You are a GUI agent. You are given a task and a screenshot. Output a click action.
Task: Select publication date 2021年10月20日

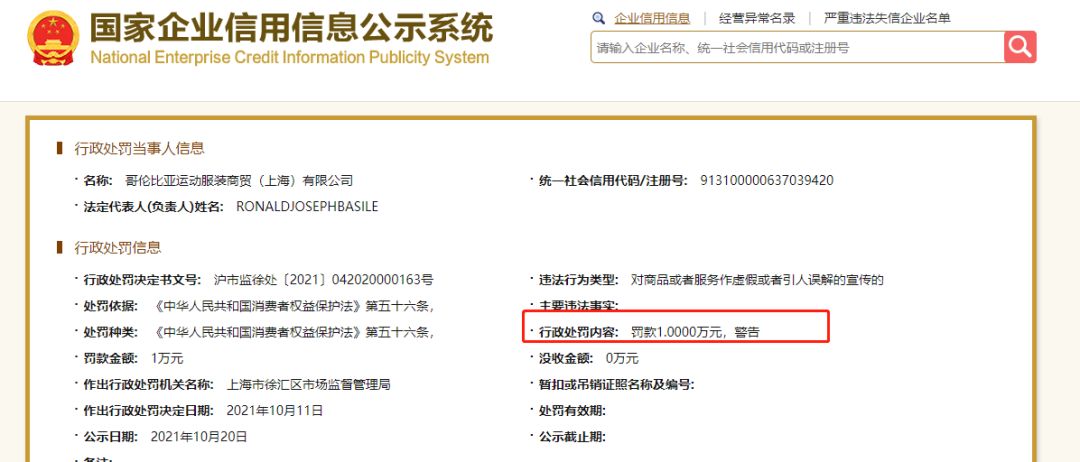[x=198, y=437]
